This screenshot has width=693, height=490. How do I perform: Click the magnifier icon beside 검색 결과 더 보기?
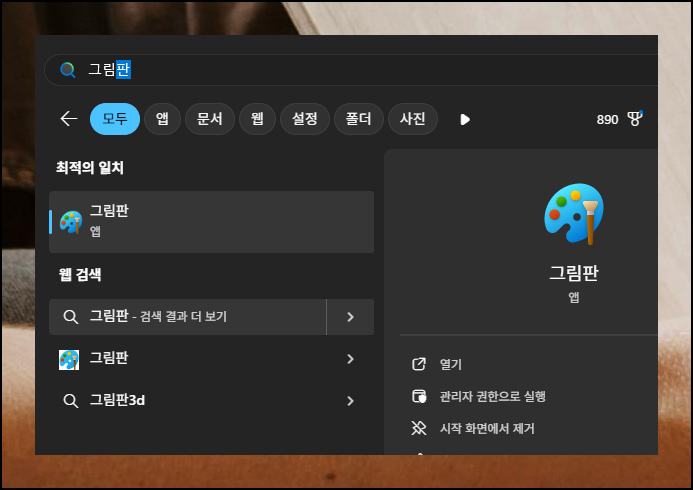70,317
